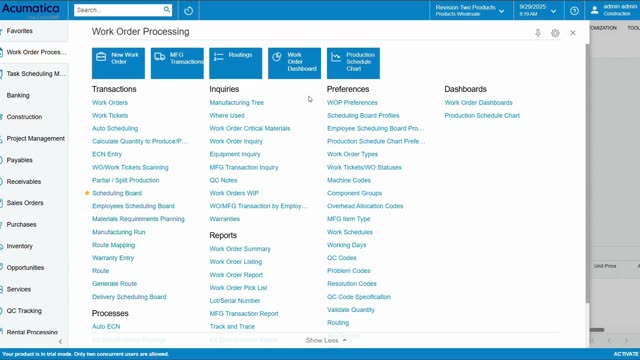The height and width of the screenshot is (360, 640).
Task: Open the Work Tickets link
Action: 110,116
